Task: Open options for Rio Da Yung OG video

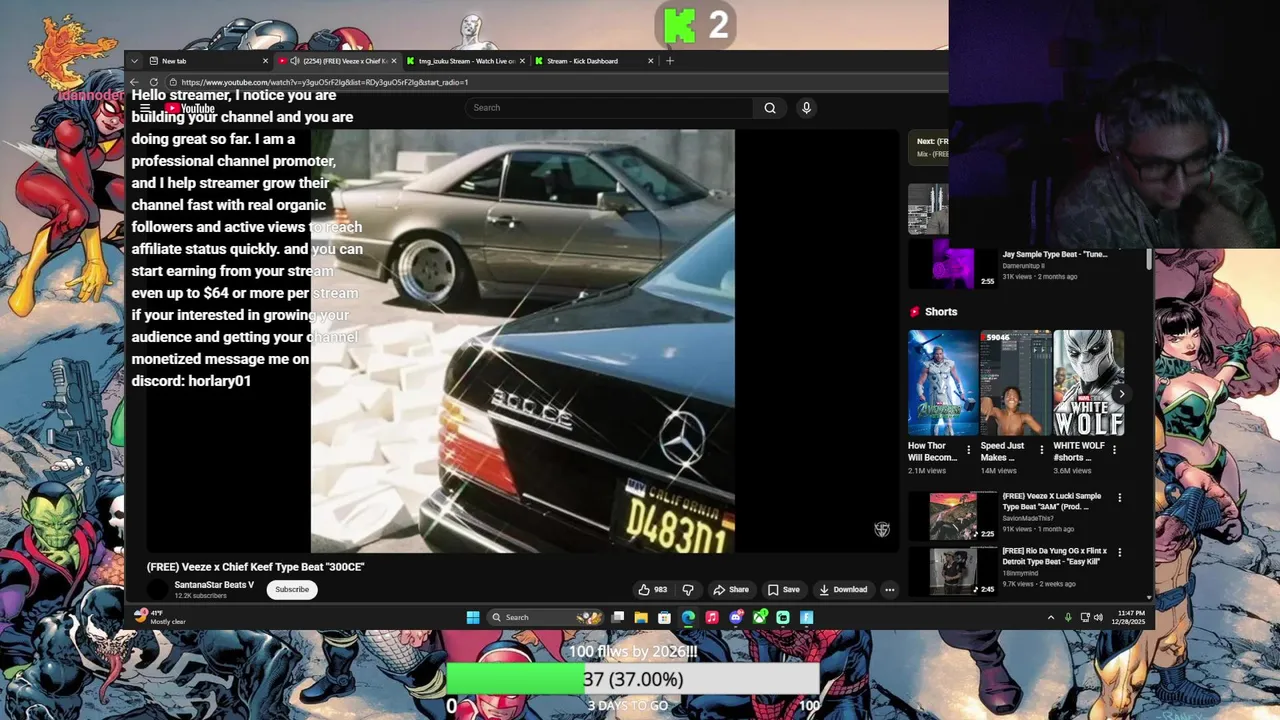Action: (x=1119, y=552)
